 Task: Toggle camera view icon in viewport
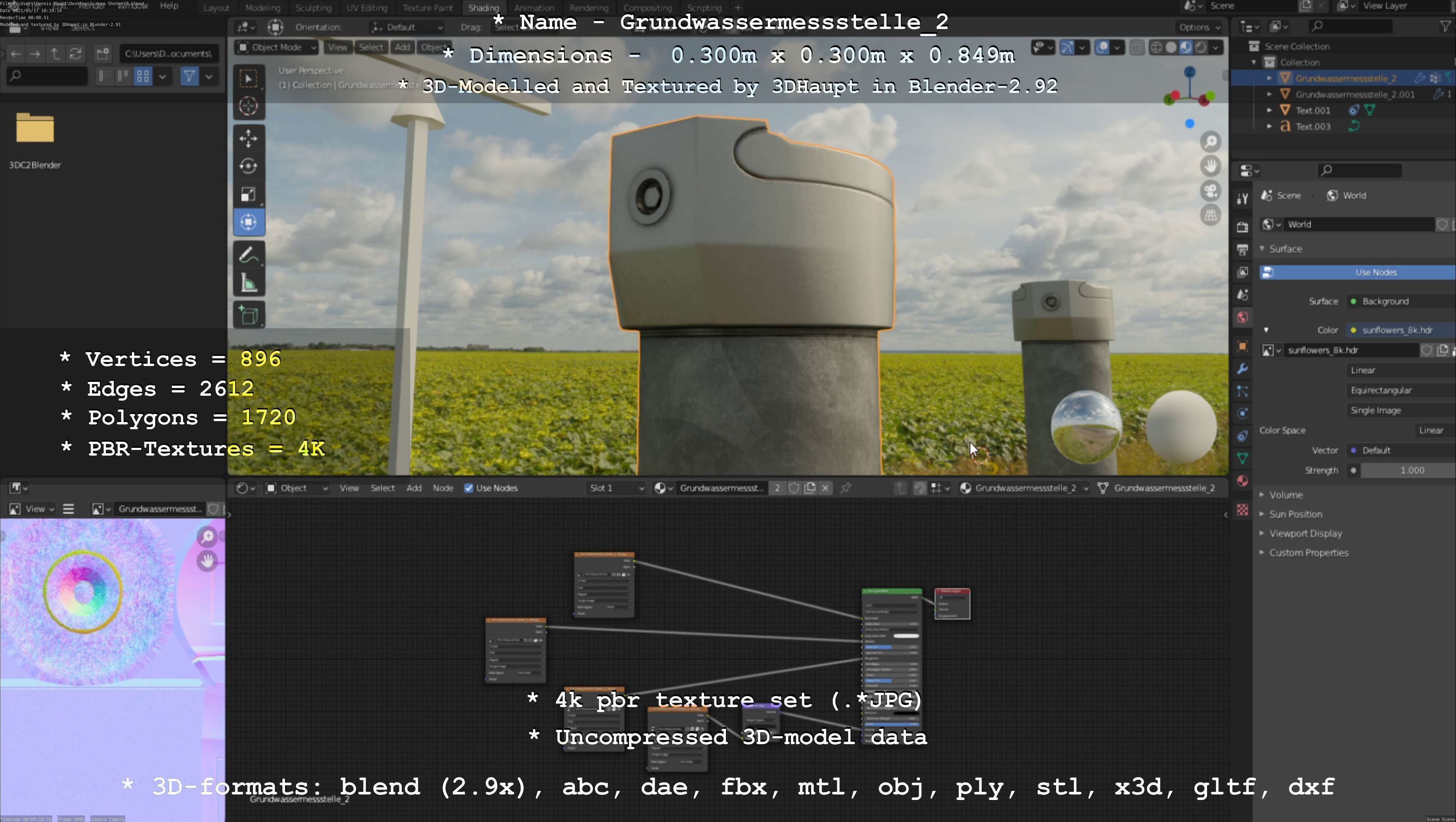pyautogui.click(x=1211, y=191)
